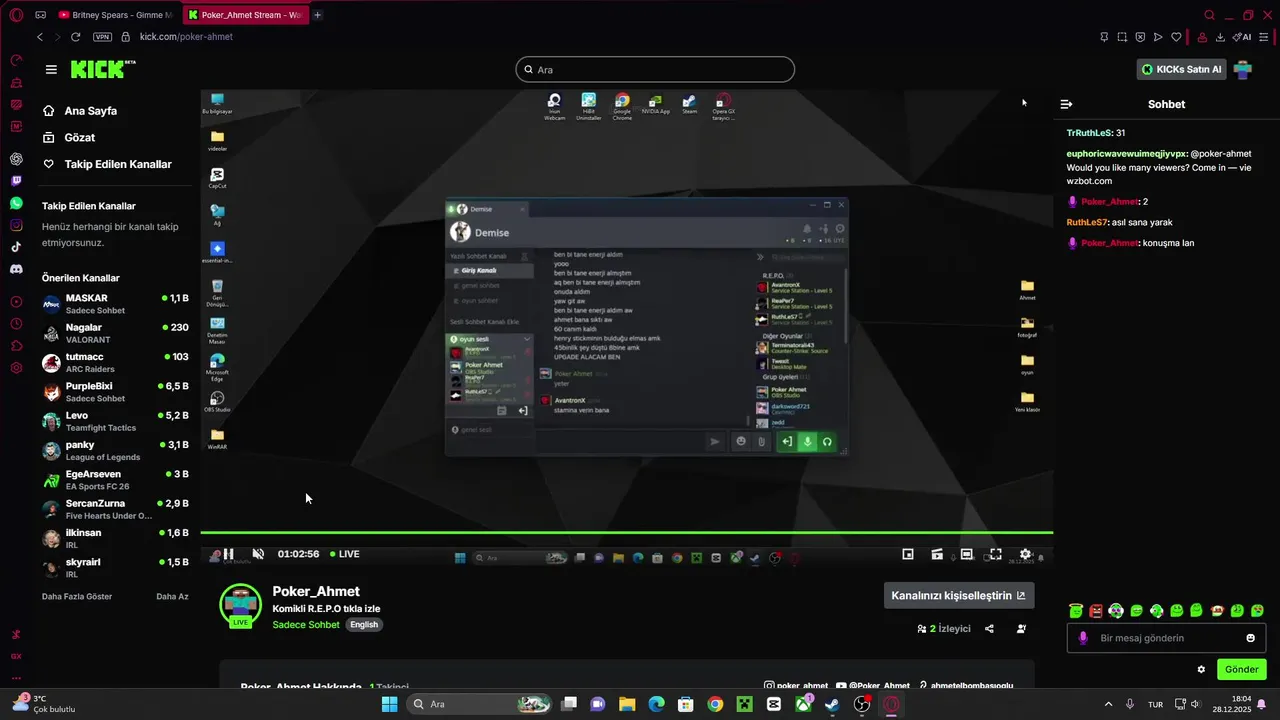1280x720 pixels.
Task: Open chat settings gear
Action: point(1201,669)
